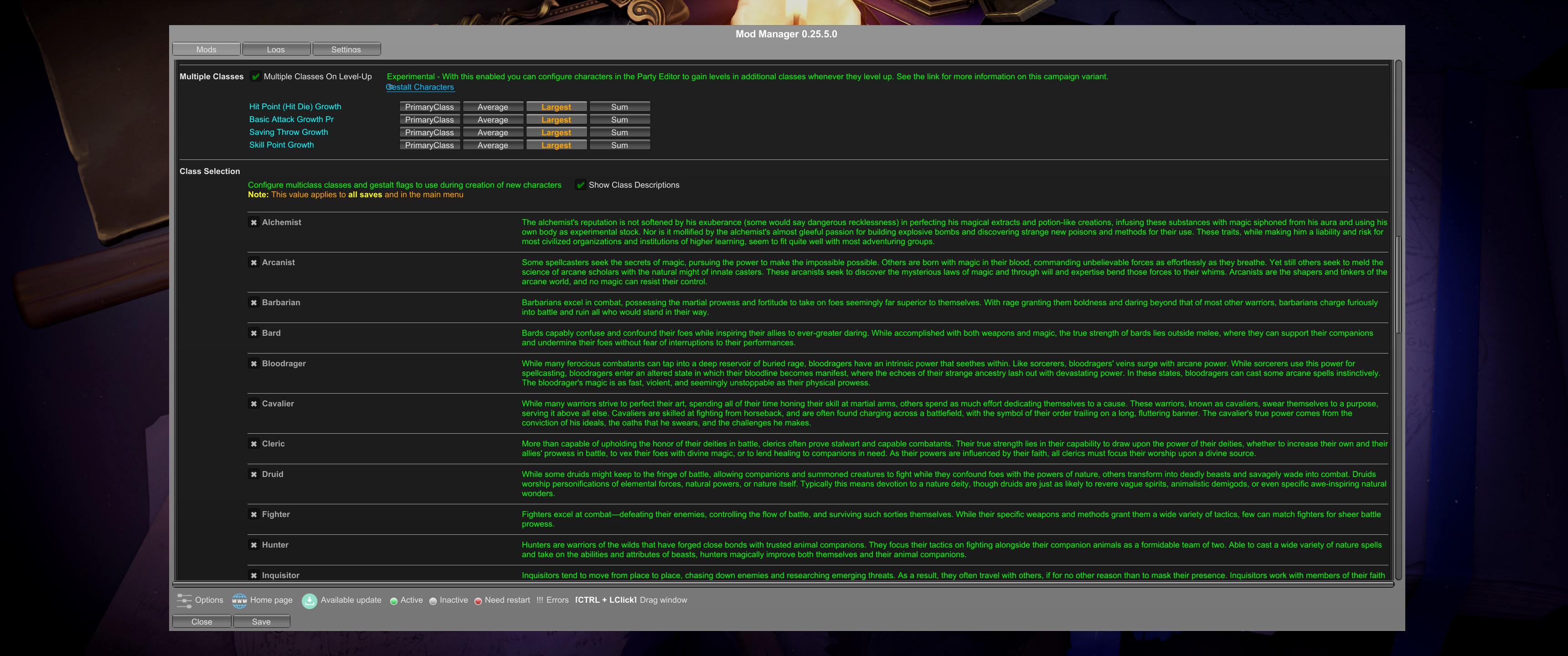
Task: Set Skill Point Growth to PrimaryClass
Action: [429, 145]
